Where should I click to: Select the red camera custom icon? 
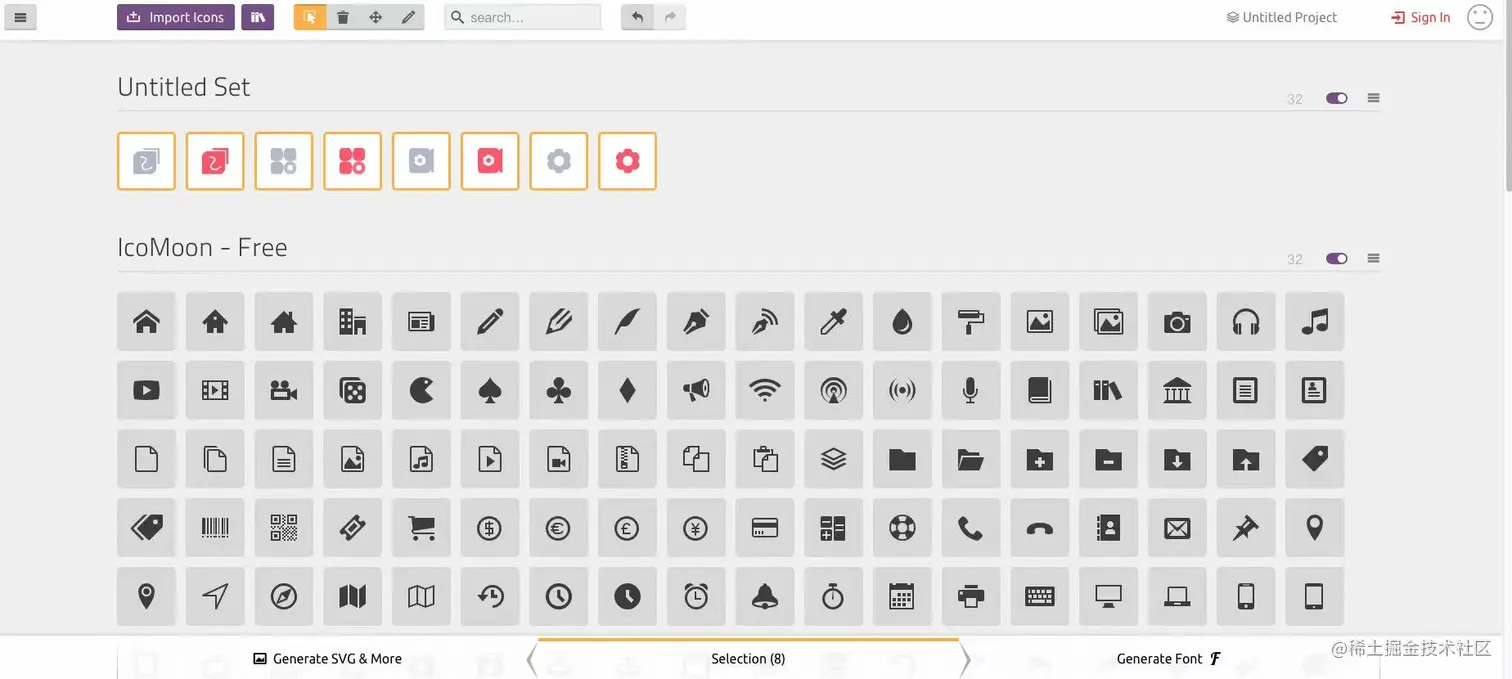(490, 161)
